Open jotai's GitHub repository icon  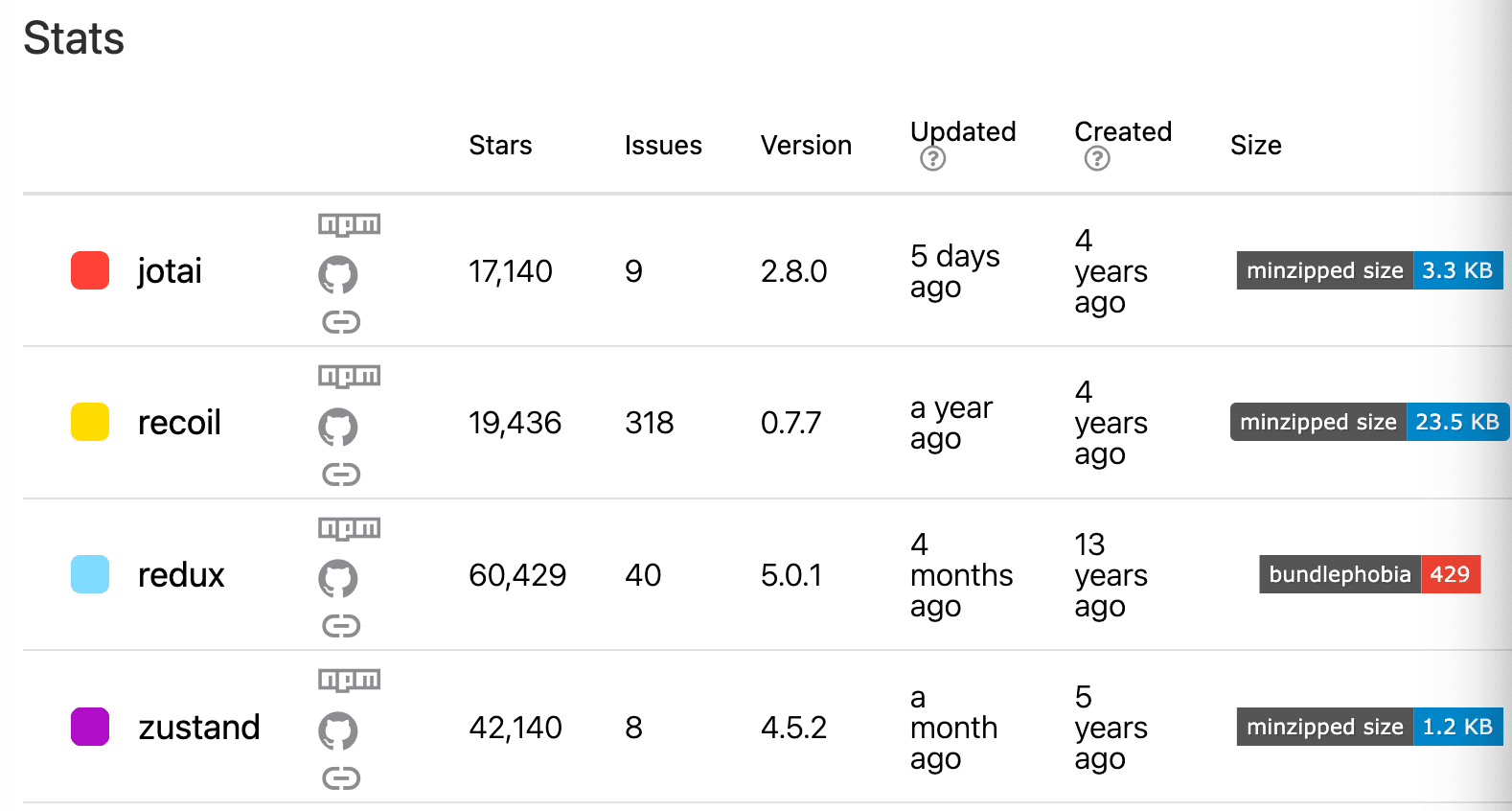[338, 275]
